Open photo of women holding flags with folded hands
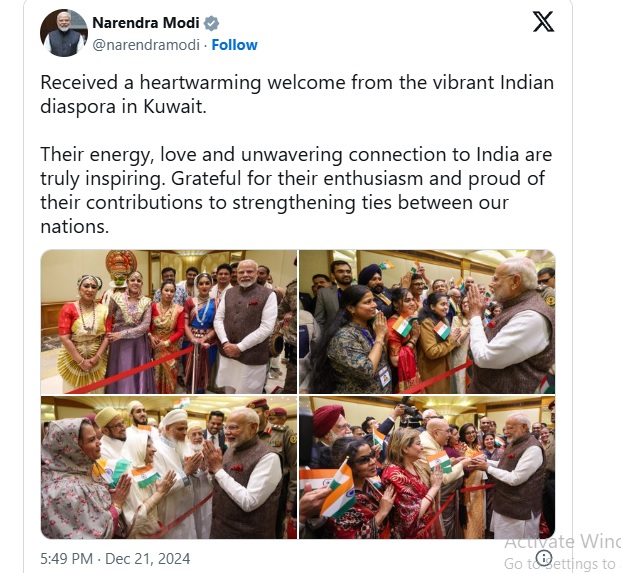 pyautogui.click(x=427, y=322)
